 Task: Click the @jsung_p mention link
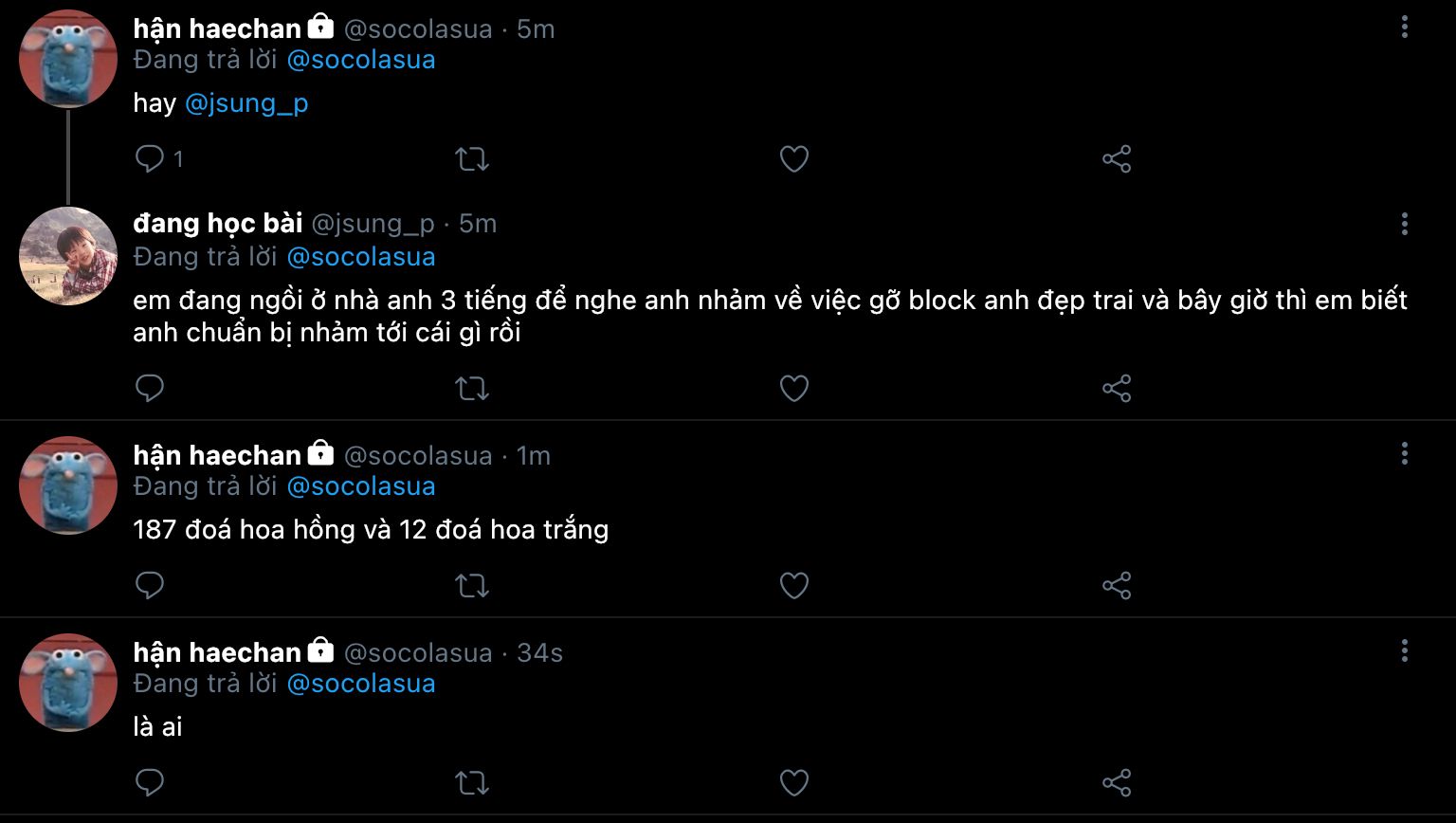click(246, 103)
